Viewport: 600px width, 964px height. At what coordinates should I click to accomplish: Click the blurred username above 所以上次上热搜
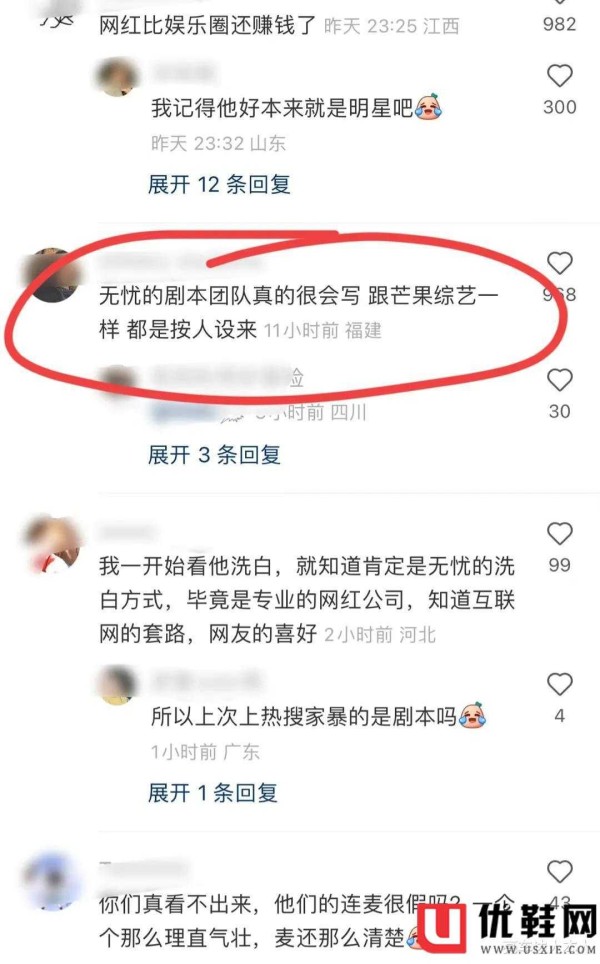tap(206, 681)
